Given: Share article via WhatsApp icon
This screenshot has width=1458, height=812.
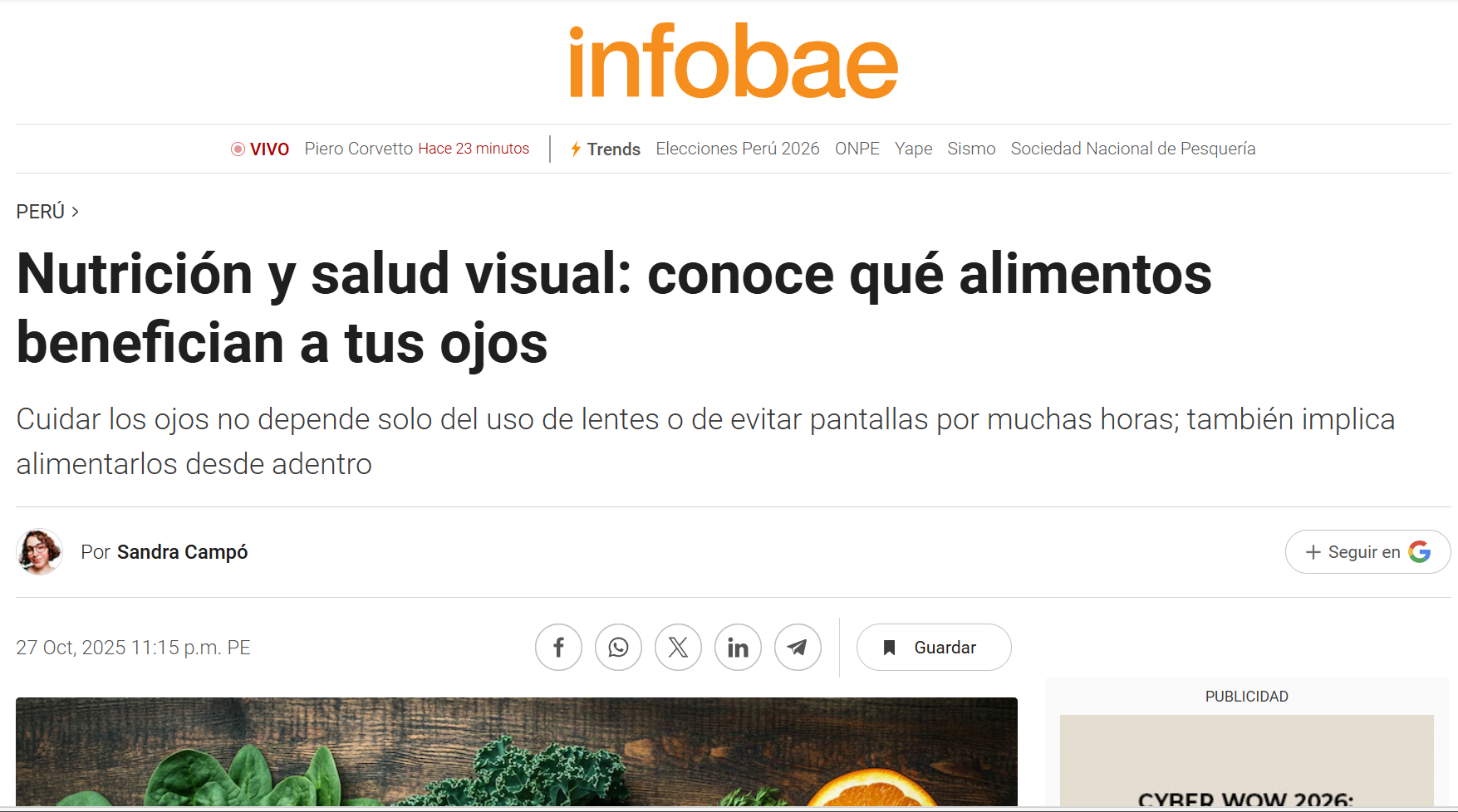Looking at the screenshot, I should click(618, 648).
